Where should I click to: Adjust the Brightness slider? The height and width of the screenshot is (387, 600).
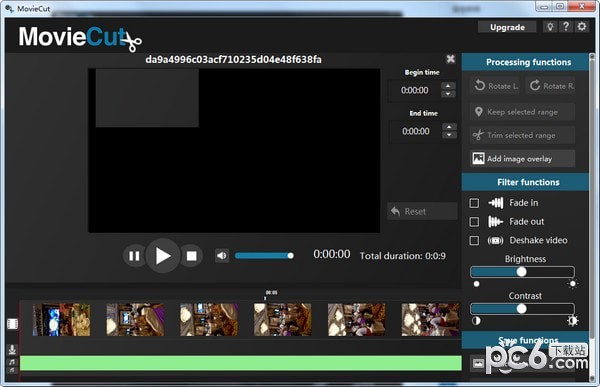coord(522,272)
